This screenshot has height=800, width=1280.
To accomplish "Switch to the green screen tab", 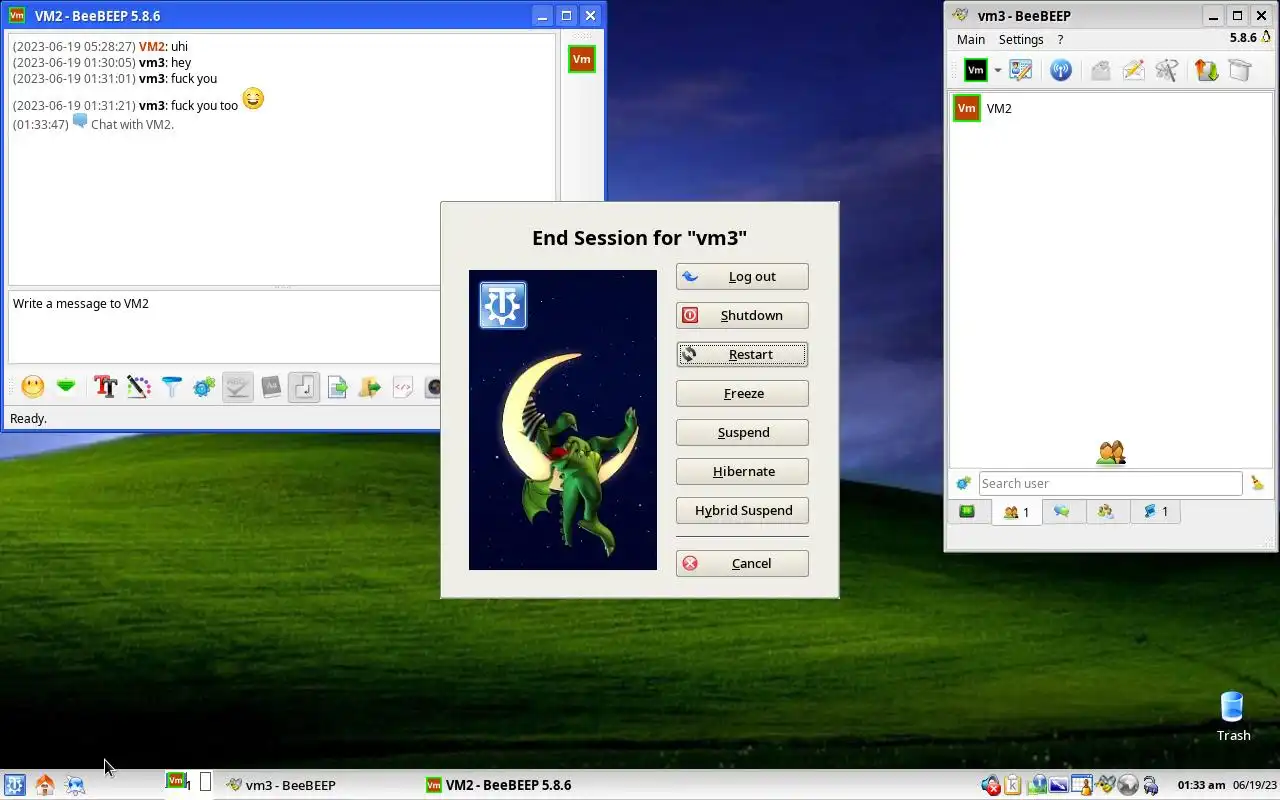I will (967, 511).
